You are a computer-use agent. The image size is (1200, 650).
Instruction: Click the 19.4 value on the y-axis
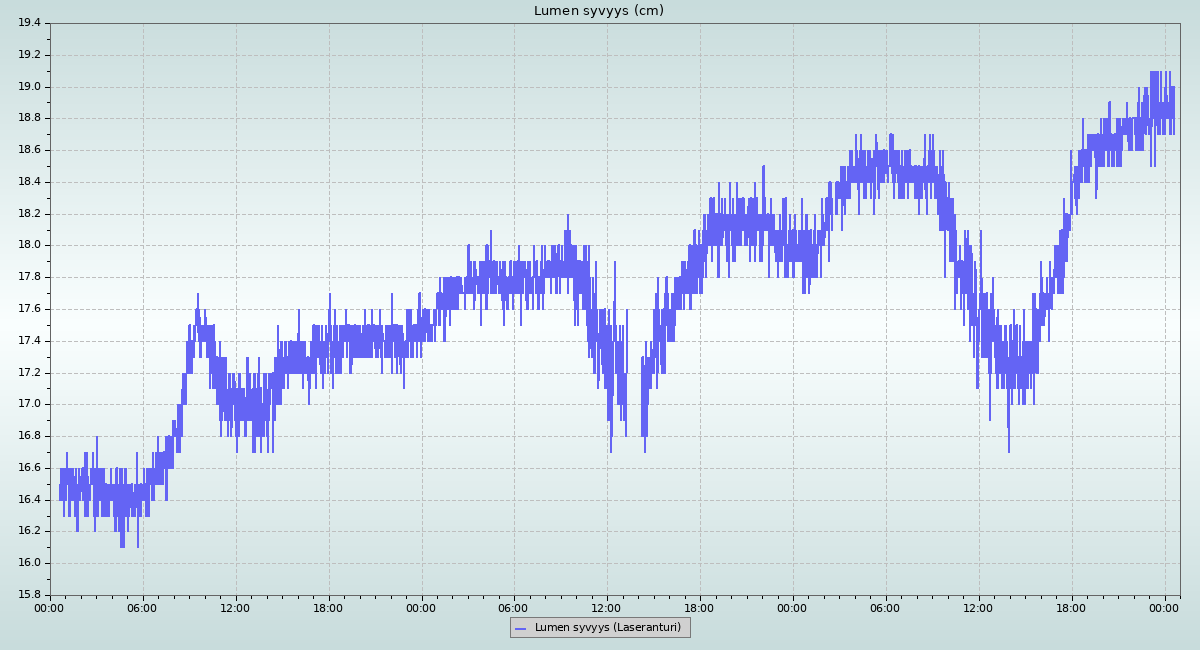(x=29, y=23)
